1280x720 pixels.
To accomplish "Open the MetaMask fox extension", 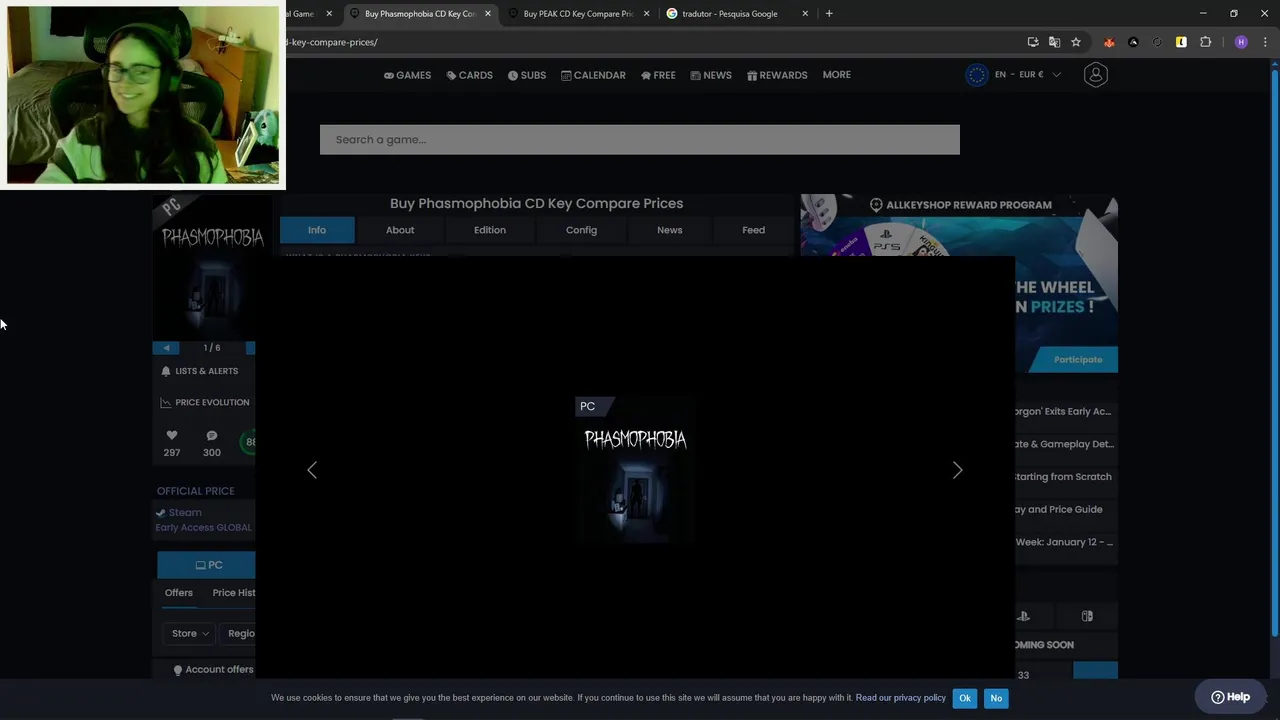I will click(x=1109, y=42).
